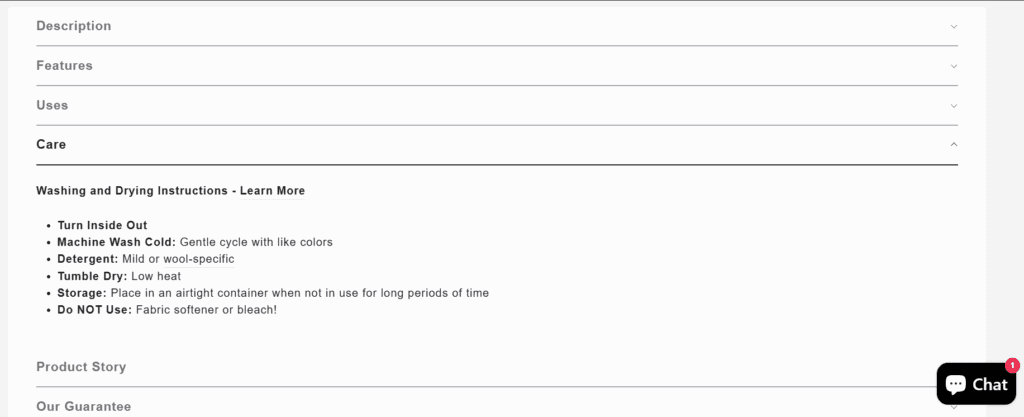Click the speech bubble icon in Chat
The width and height of the screenshot is (1024, 417).
(956, 384)
